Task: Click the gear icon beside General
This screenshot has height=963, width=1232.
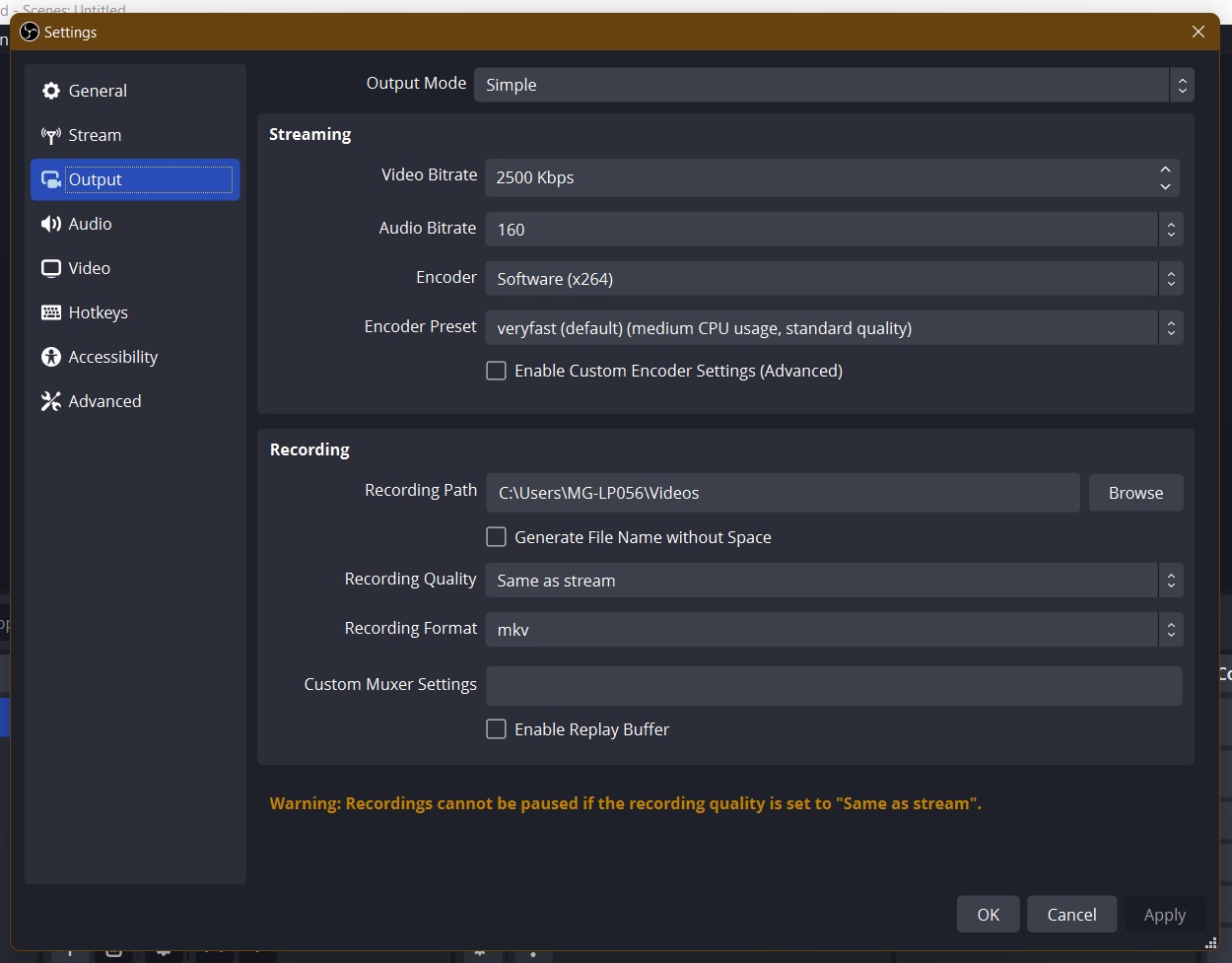Action: click(50, 90)
